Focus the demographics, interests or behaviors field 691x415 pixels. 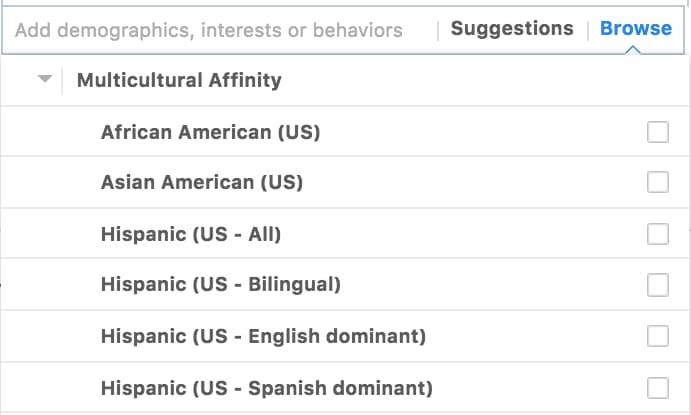coord(210,30)
